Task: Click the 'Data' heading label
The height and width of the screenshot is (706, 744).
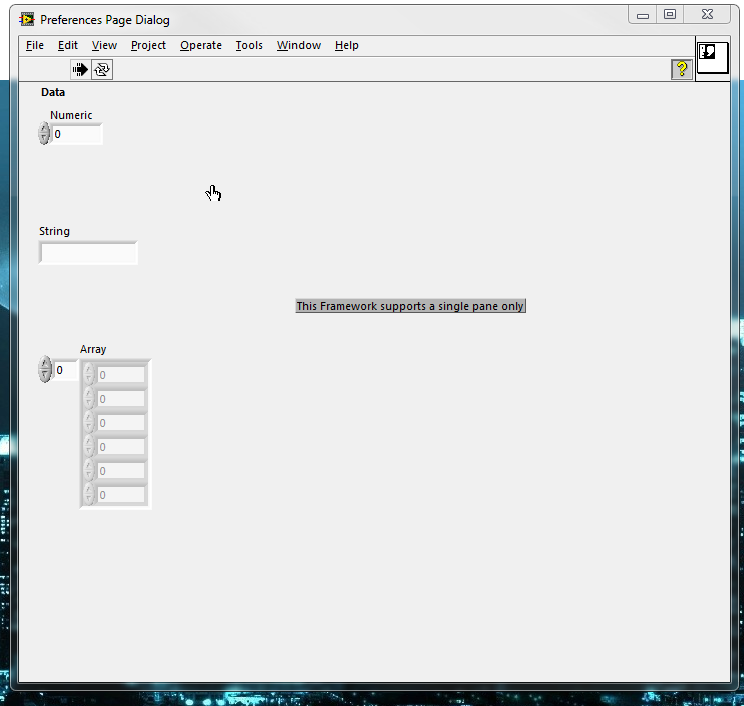Action: [x=53, y=92]
